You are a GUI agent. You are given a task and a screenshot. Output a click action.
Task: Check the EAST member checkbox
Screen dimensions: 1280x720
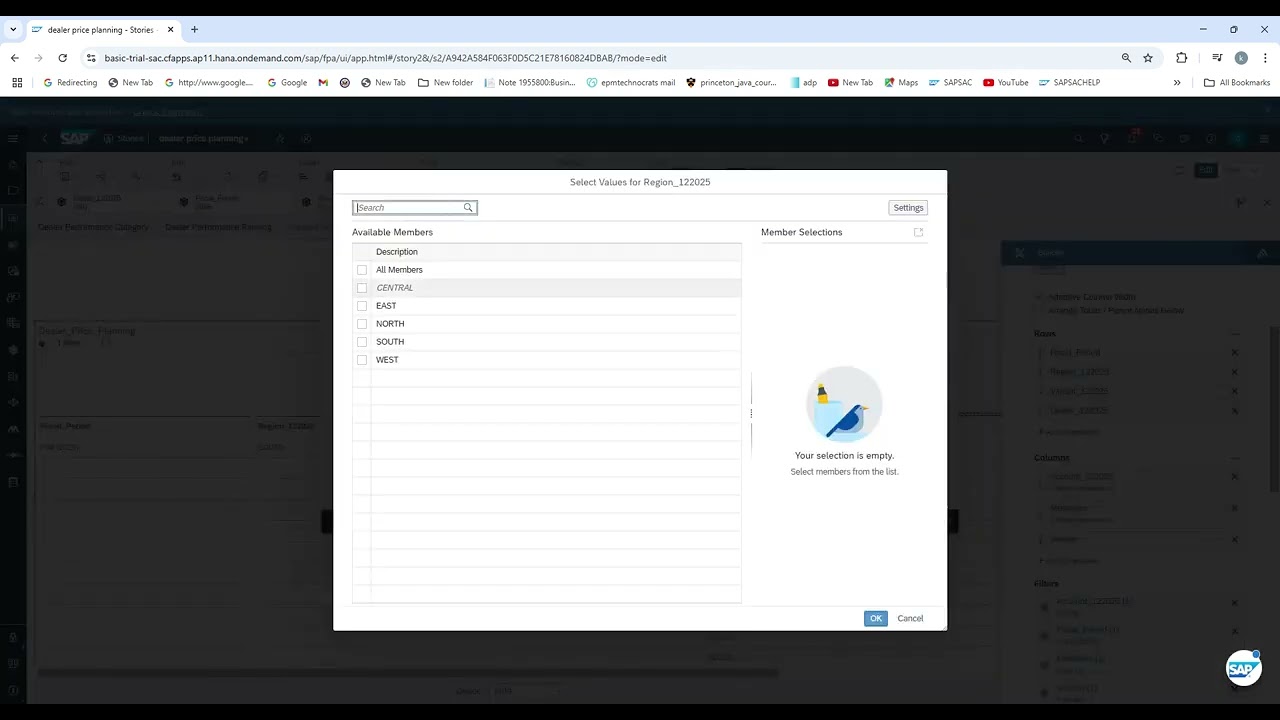[x=362, y=306]
